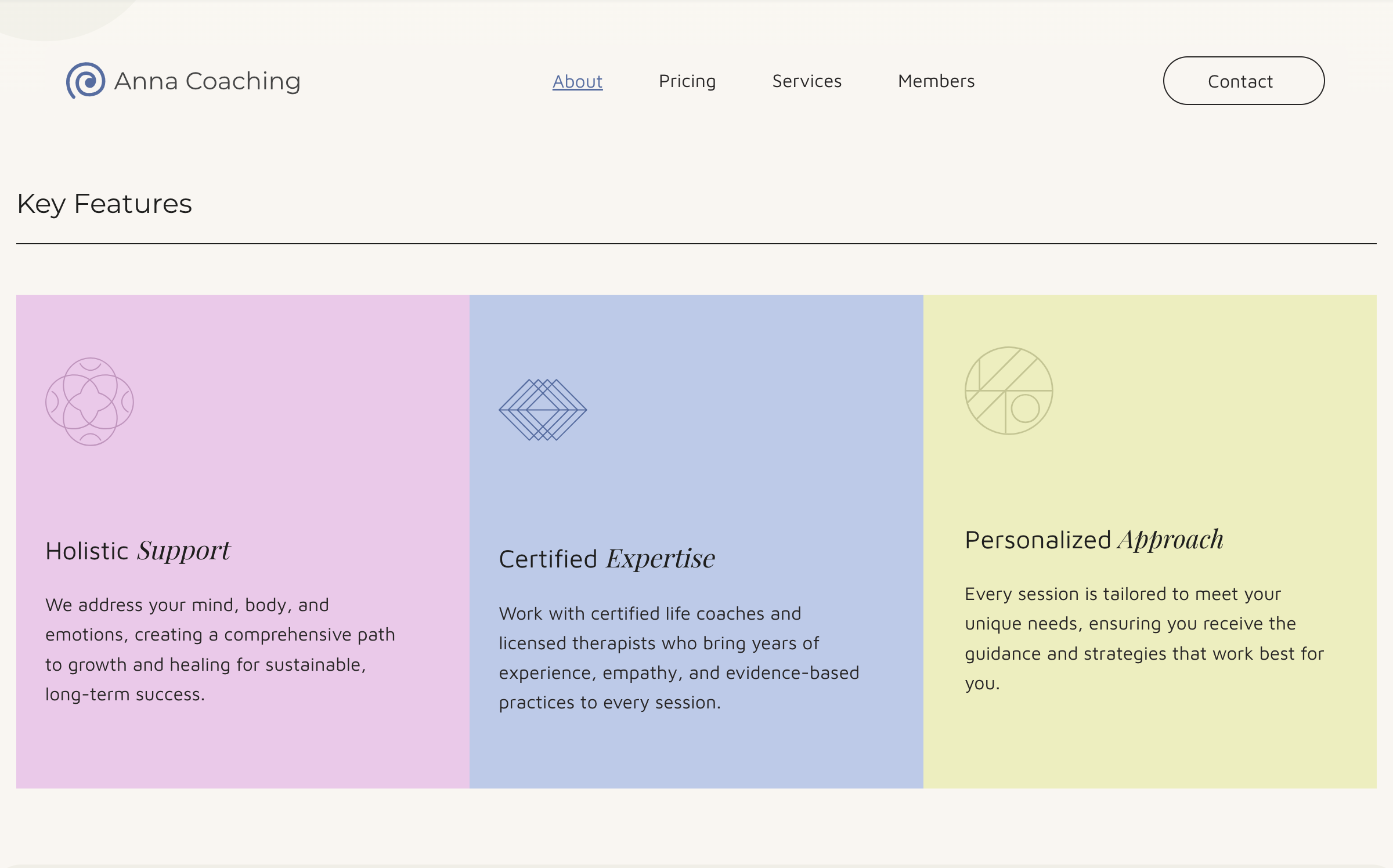This screenshot has width=1393, height=868.
Task: Open the Services navigation link
Action: [x=807, y=81]
